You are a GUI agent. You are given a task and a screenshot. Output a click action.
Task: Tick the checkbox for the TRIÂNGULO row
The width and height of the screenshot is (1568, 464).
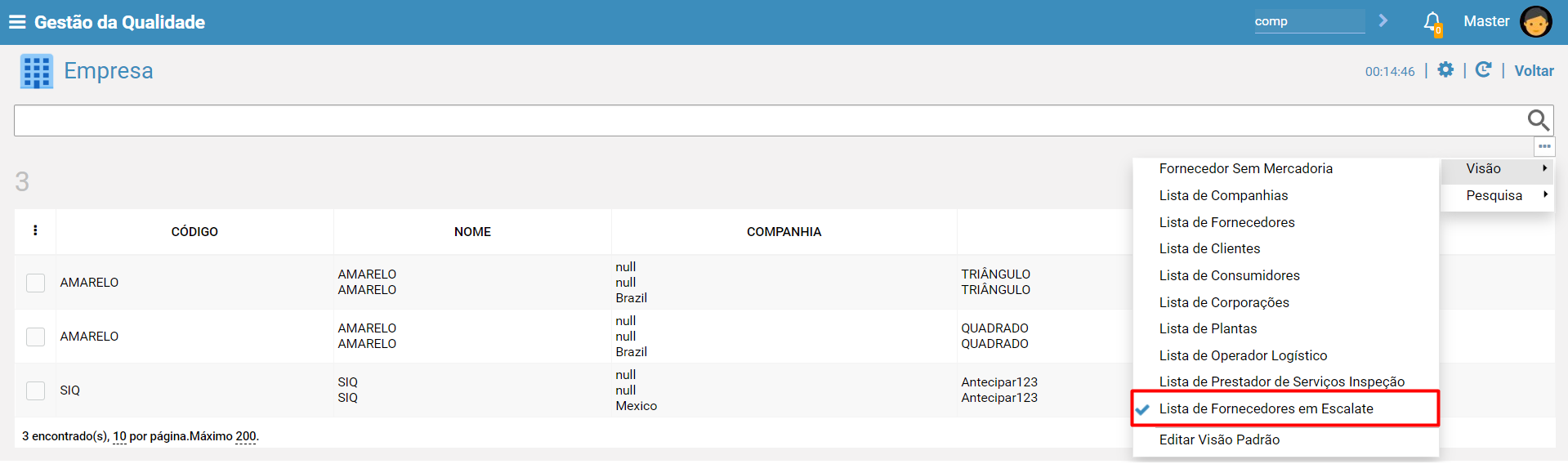tap(35, 283)
